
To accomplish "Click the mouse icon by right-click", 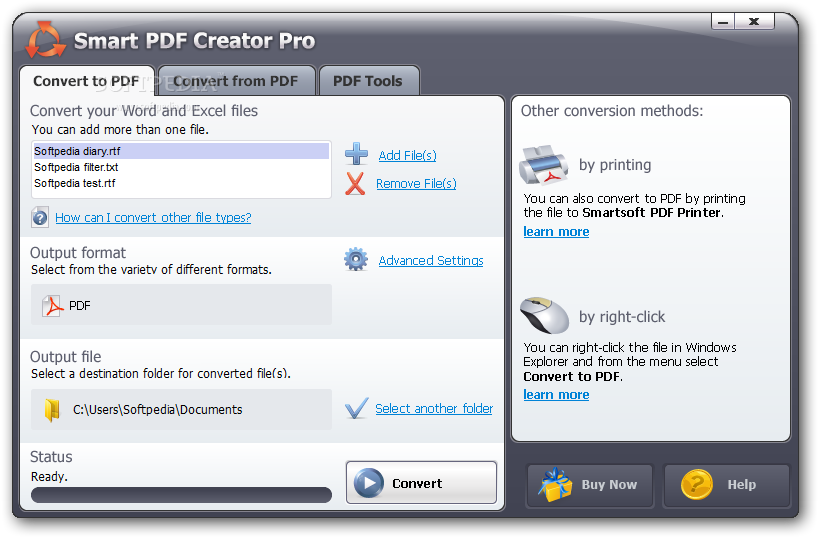I will [544, 315].
